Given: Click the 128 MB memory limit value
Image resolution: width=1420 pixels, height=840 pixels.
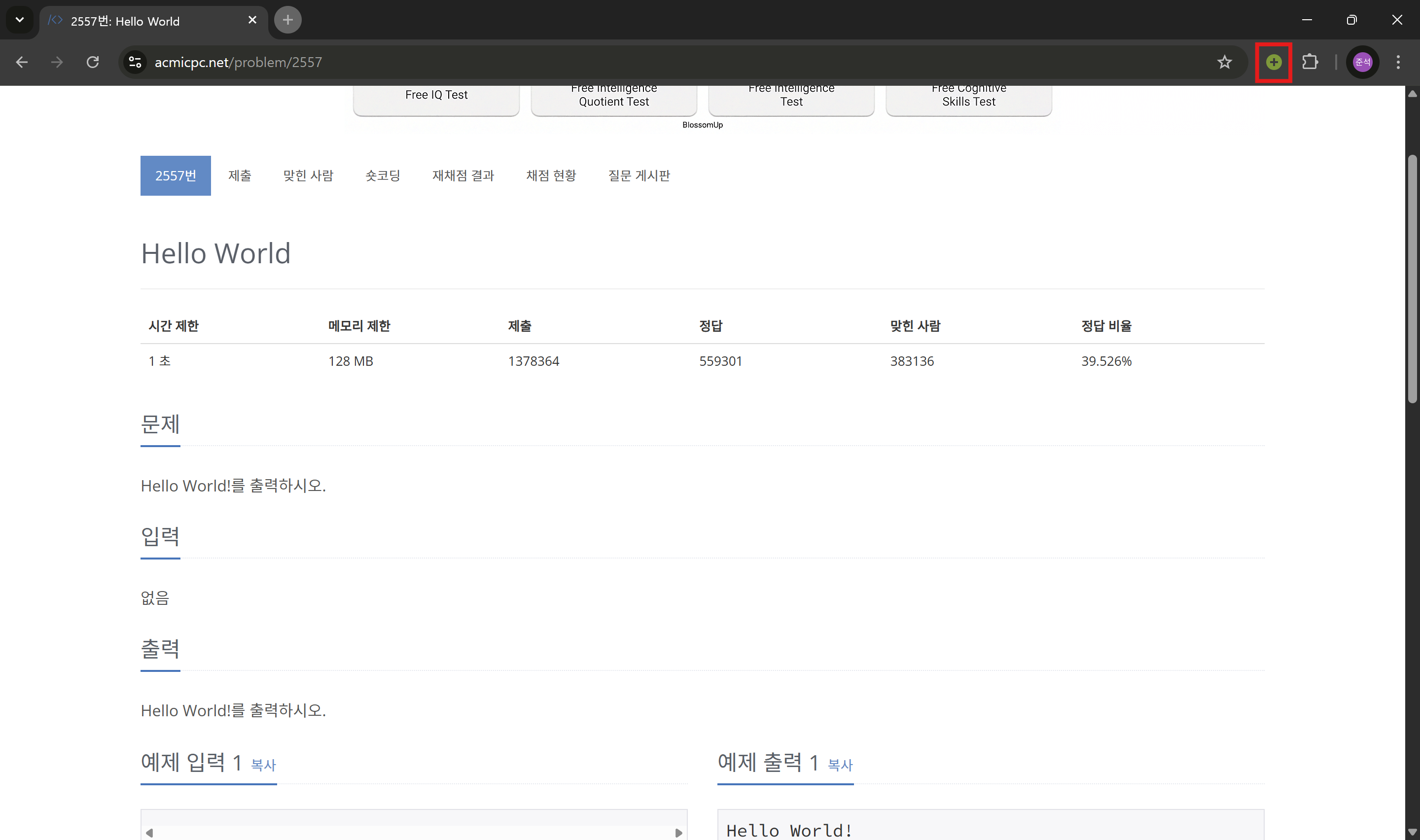Looking at the screenshot, I should pos(351,361).
